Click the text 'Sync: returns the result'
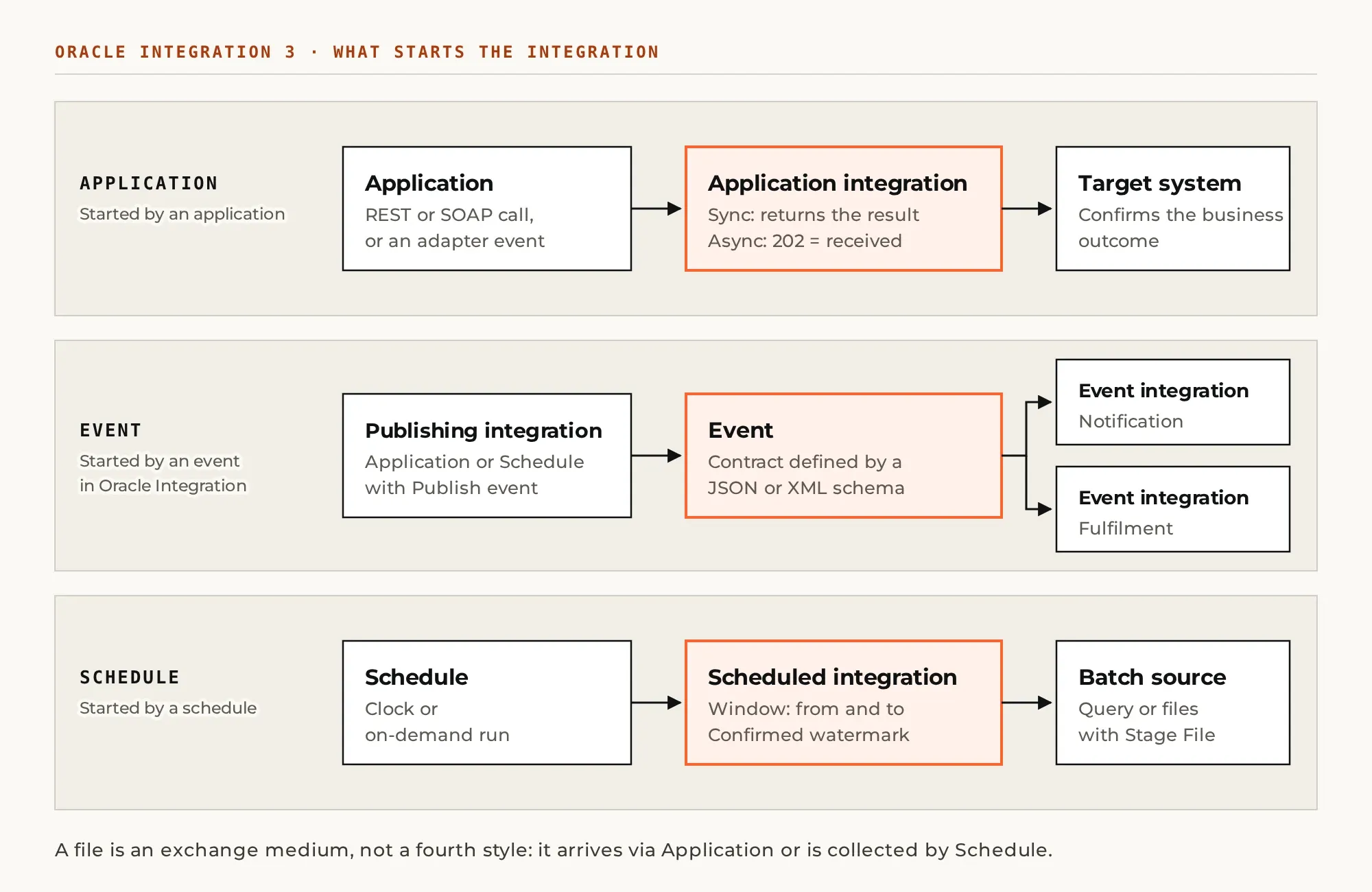The width and height of the screenshot is (1372, 892). point(814,215)
